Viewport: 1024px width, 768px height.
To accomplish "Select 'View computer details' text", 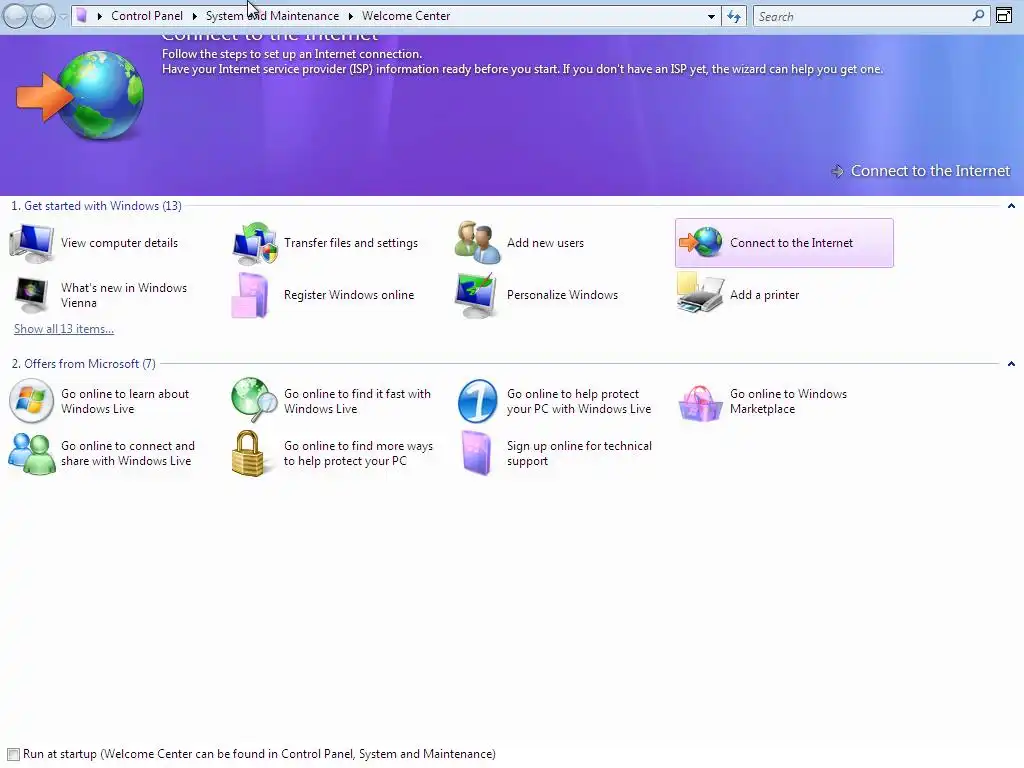I will (x=120, y=243).
